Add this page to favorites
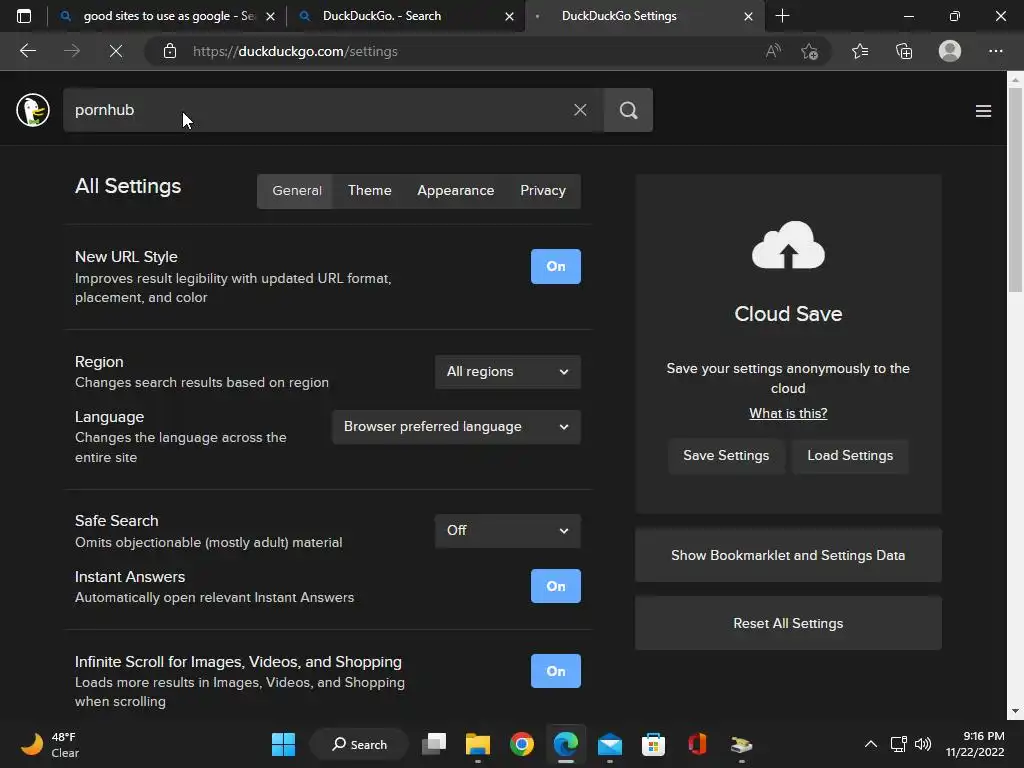The image size is (1024, 768). [810, 51]
